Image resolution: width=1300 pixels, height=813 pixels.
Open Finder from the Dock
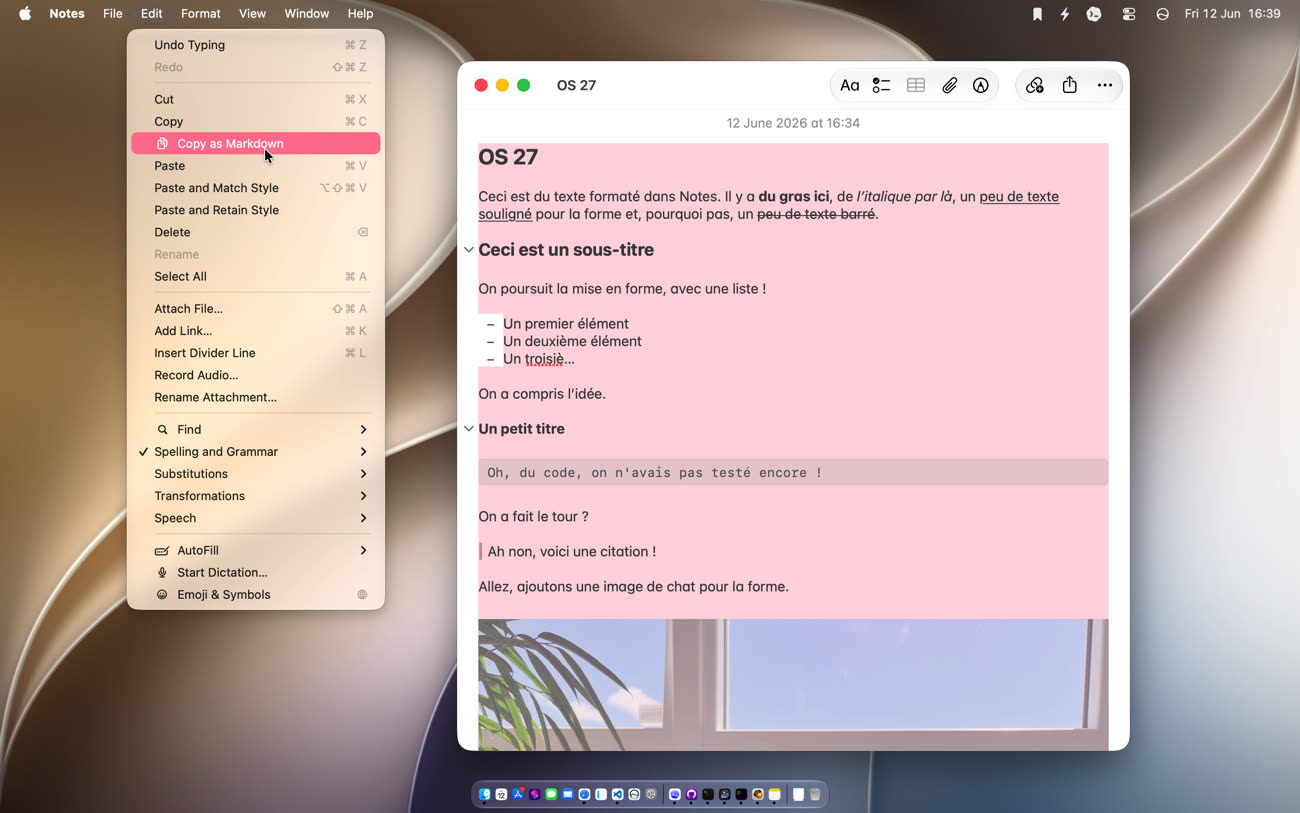484,794
